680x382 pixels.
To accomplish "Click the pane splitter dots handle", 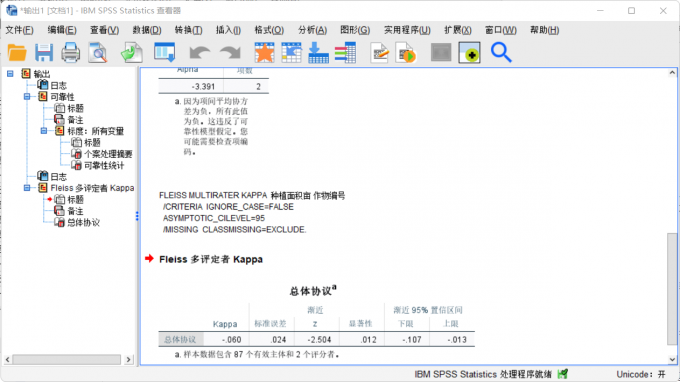I will coord(137,216).
